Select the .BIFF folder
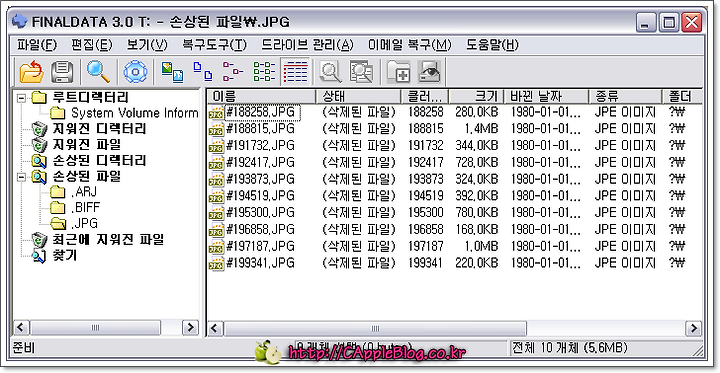This screenshot has height=373, width=720. click(x=85, y=208)
